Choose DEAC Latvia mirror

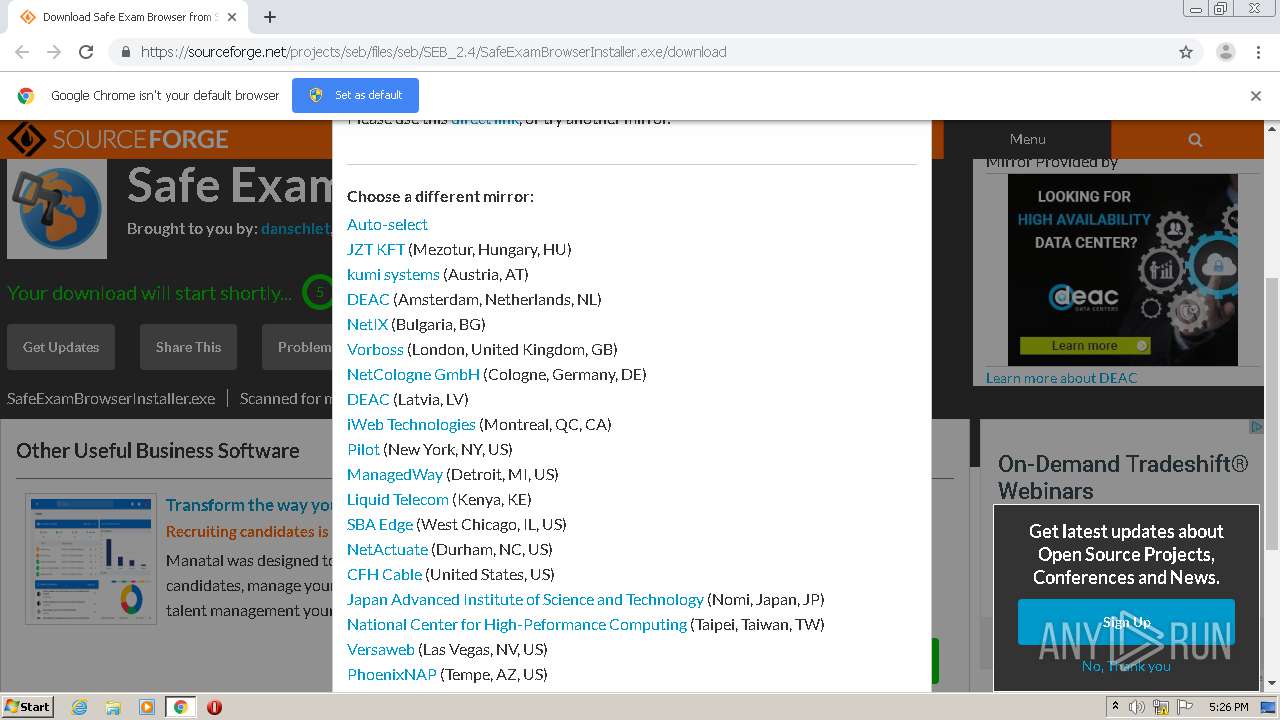tap(368, 399)
